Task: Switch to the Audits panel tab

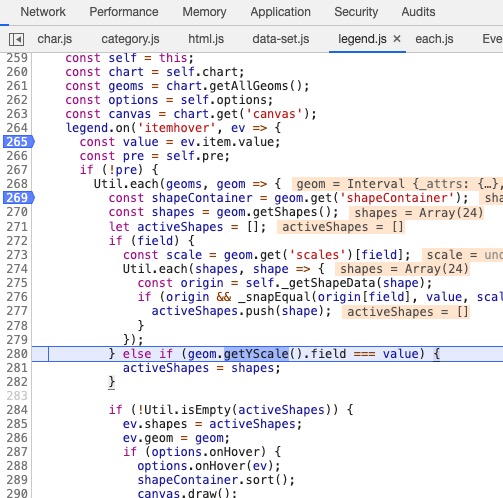Action: pyautogui.click(x=418, y=12)
